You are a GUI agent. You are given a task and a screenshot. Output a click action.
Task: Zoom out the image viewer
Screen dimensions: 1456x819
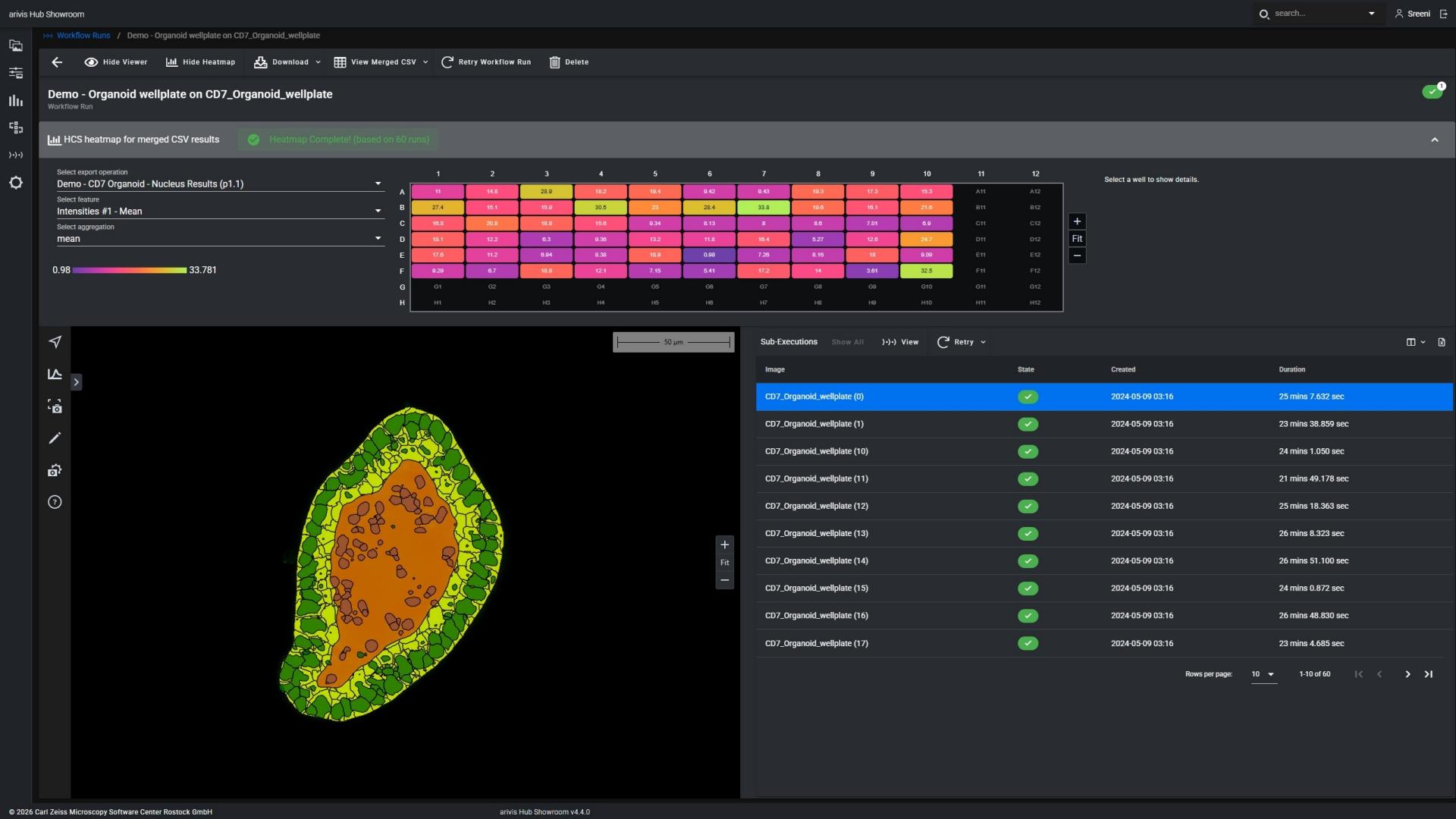pos(725,580)
